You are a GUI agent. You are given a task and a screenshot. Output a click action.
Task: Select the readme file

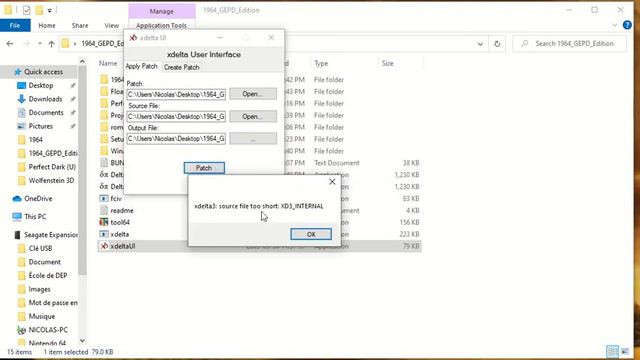coord(122,211)
